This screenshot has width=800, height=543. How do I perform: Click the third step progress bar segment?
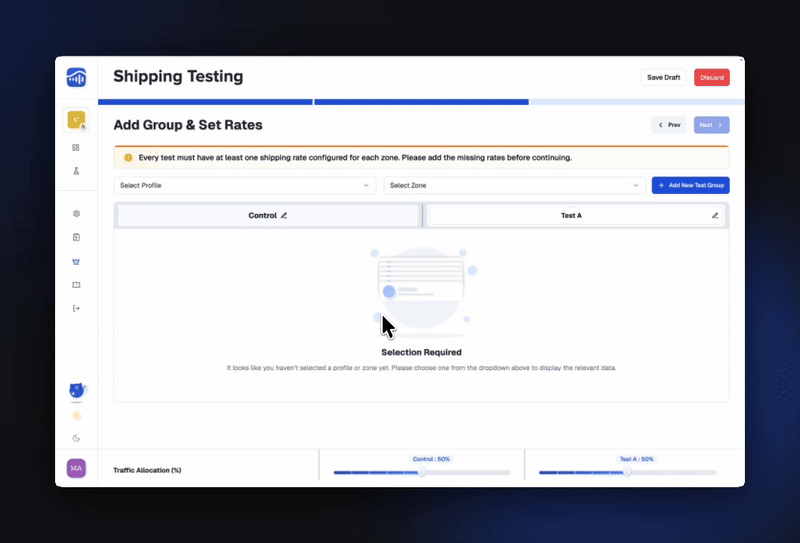pos(637,102)
